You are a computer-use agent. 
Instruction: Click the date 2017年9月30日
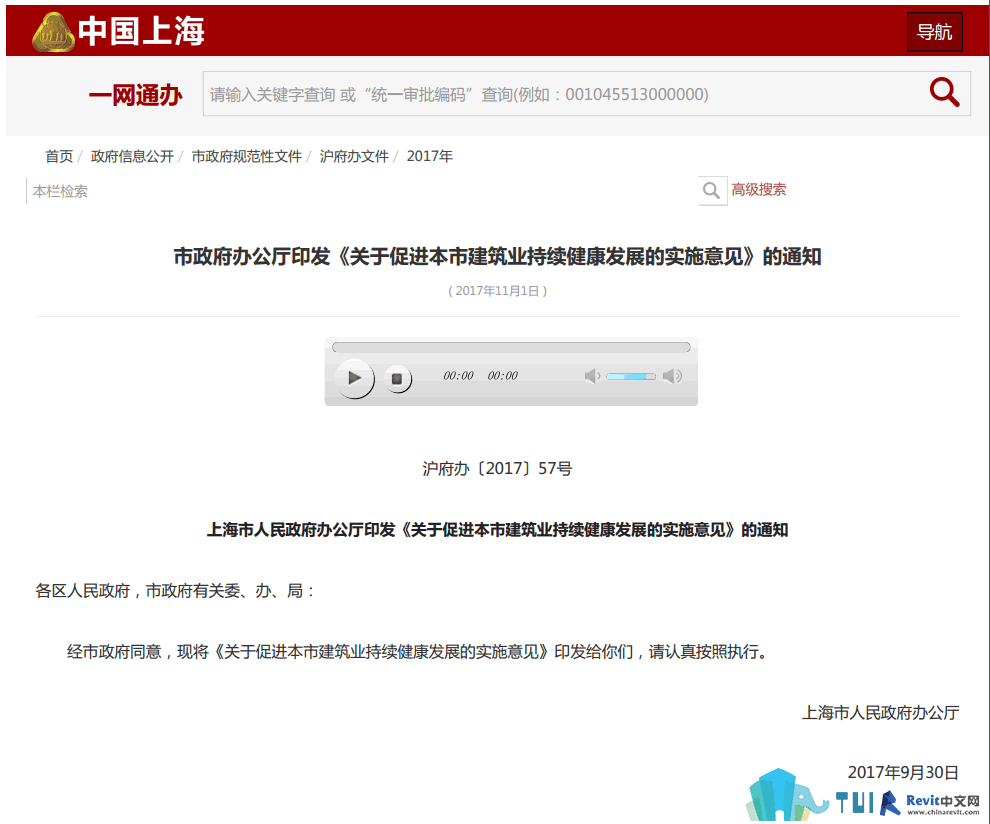(903, 772)
